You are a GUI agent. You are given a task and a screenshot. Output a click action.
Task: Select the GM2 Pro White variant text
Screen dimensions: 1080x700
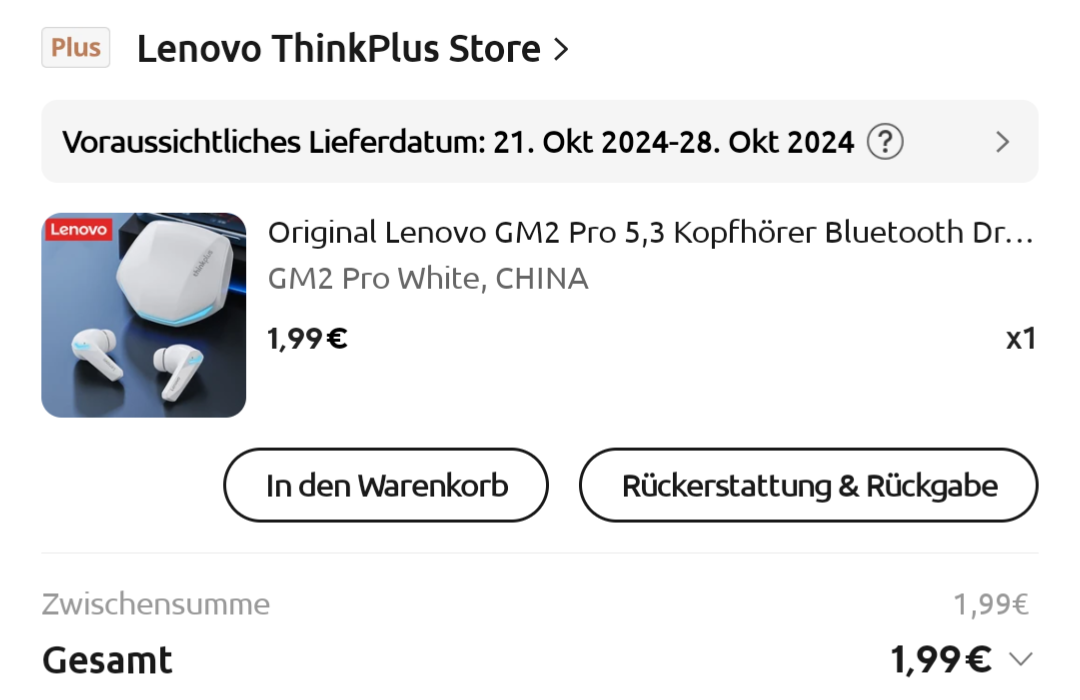[x=428, y=278]
